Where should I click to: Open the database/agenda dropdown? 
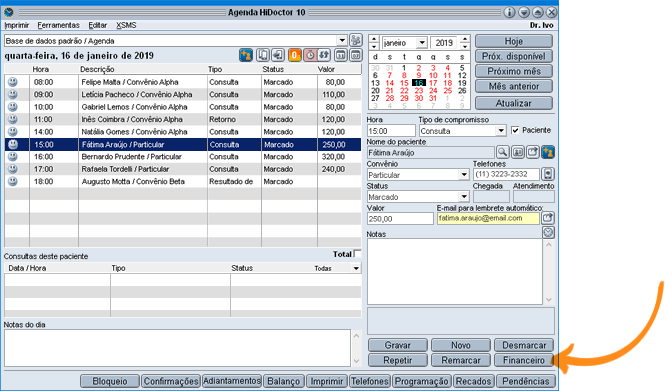click(342, 41)
